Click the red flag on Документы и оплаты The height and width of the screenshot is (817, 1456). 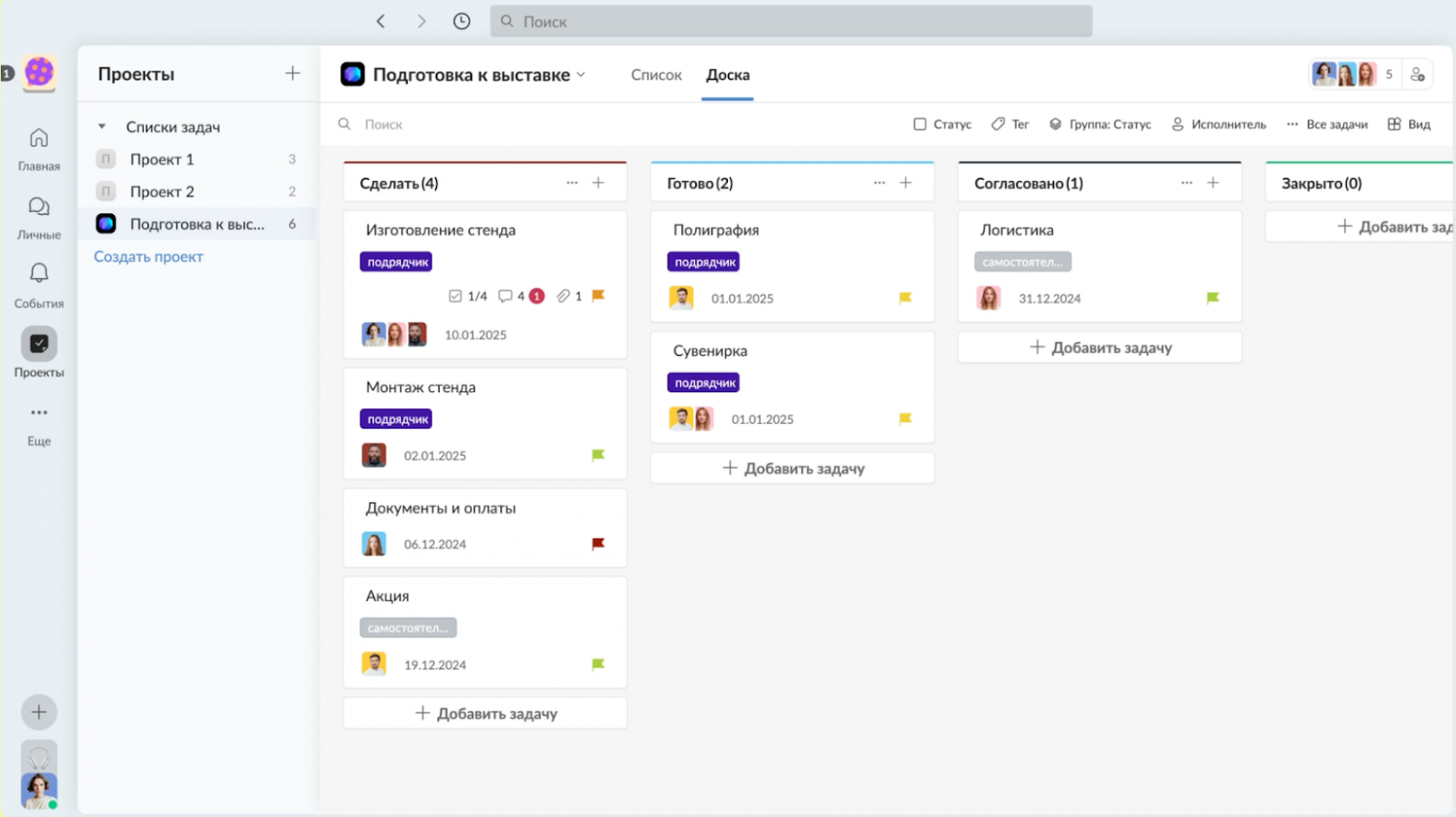598,543
